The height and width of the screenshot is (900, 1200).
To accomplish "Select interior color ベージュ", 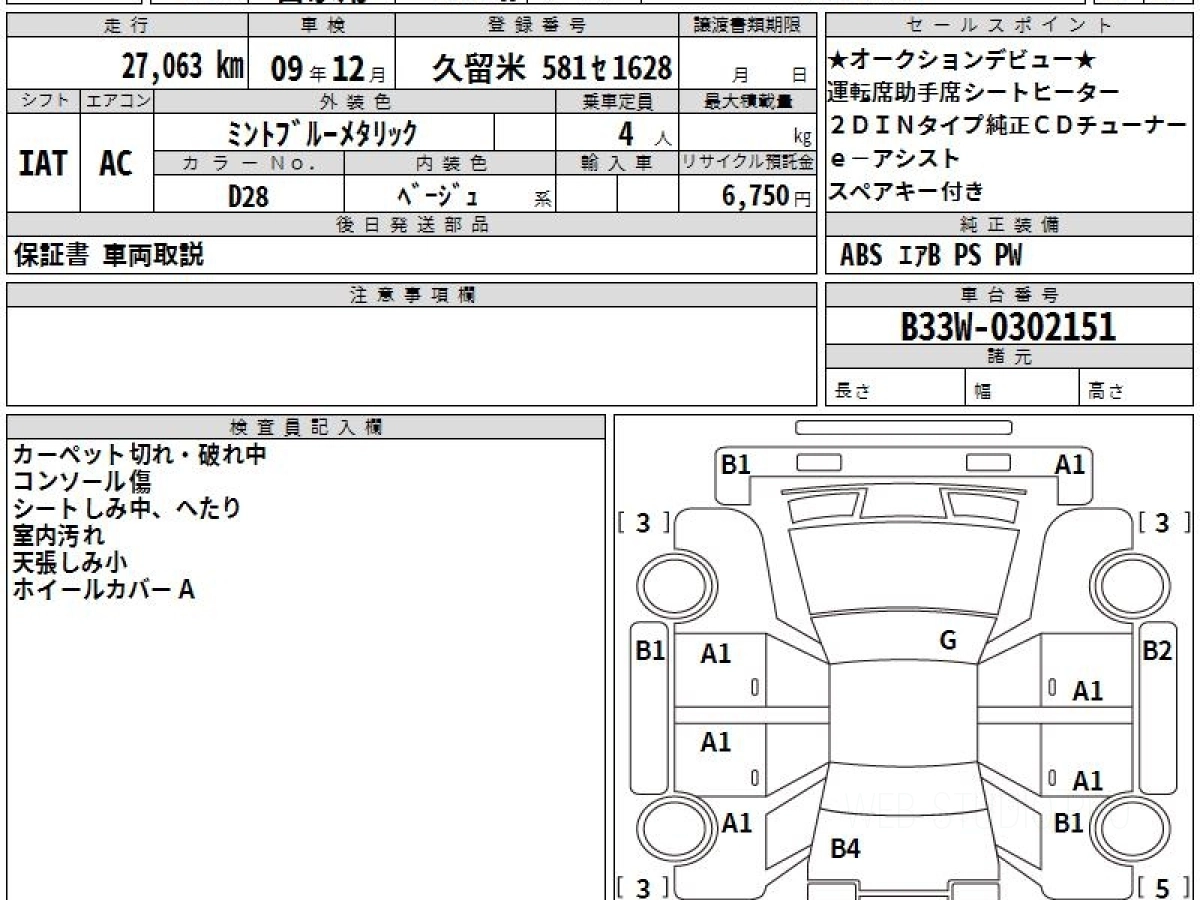I will (x=438, y=195).
